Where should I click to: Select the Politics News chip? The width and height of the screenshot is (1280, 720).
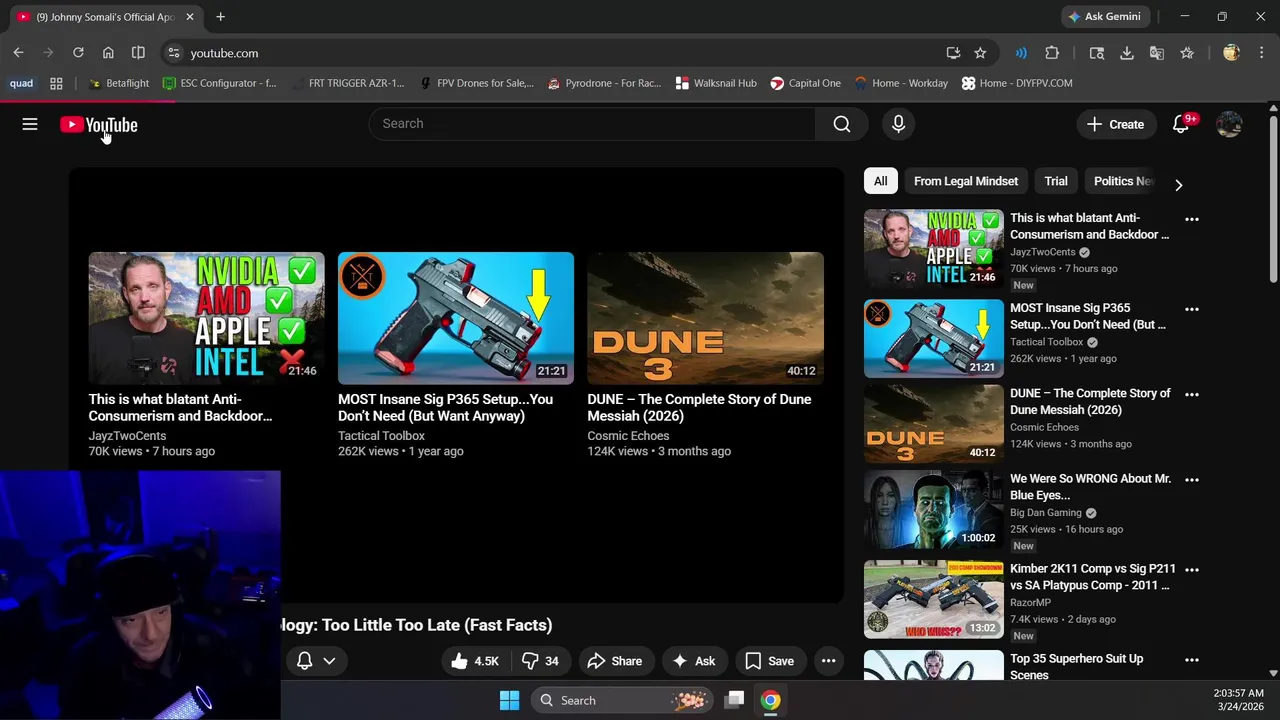click(1122, 181)
